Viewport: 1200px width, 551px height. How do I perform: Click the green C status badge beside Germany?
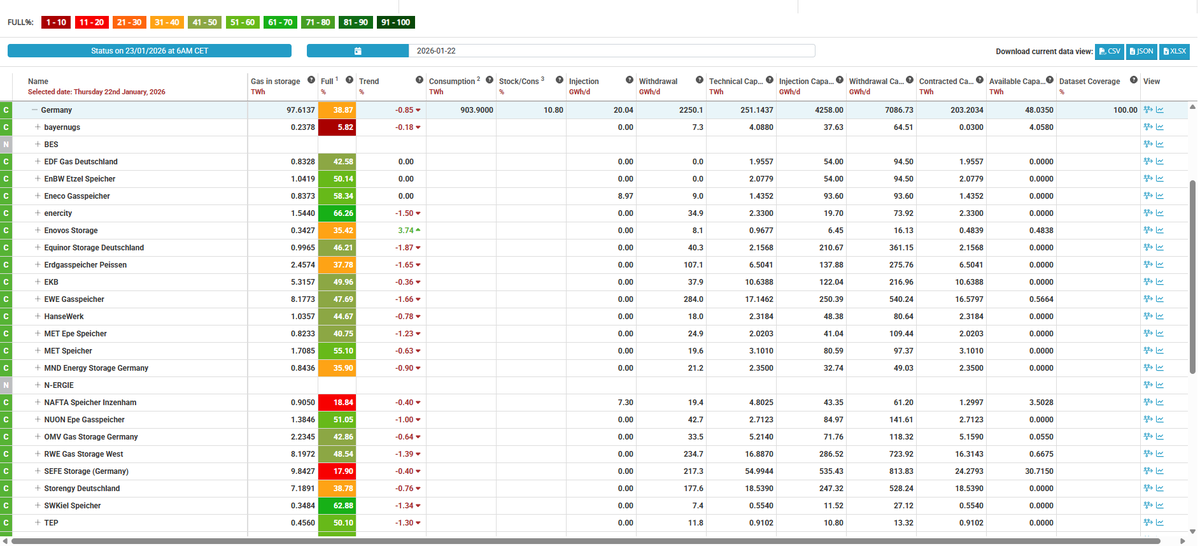6,110
